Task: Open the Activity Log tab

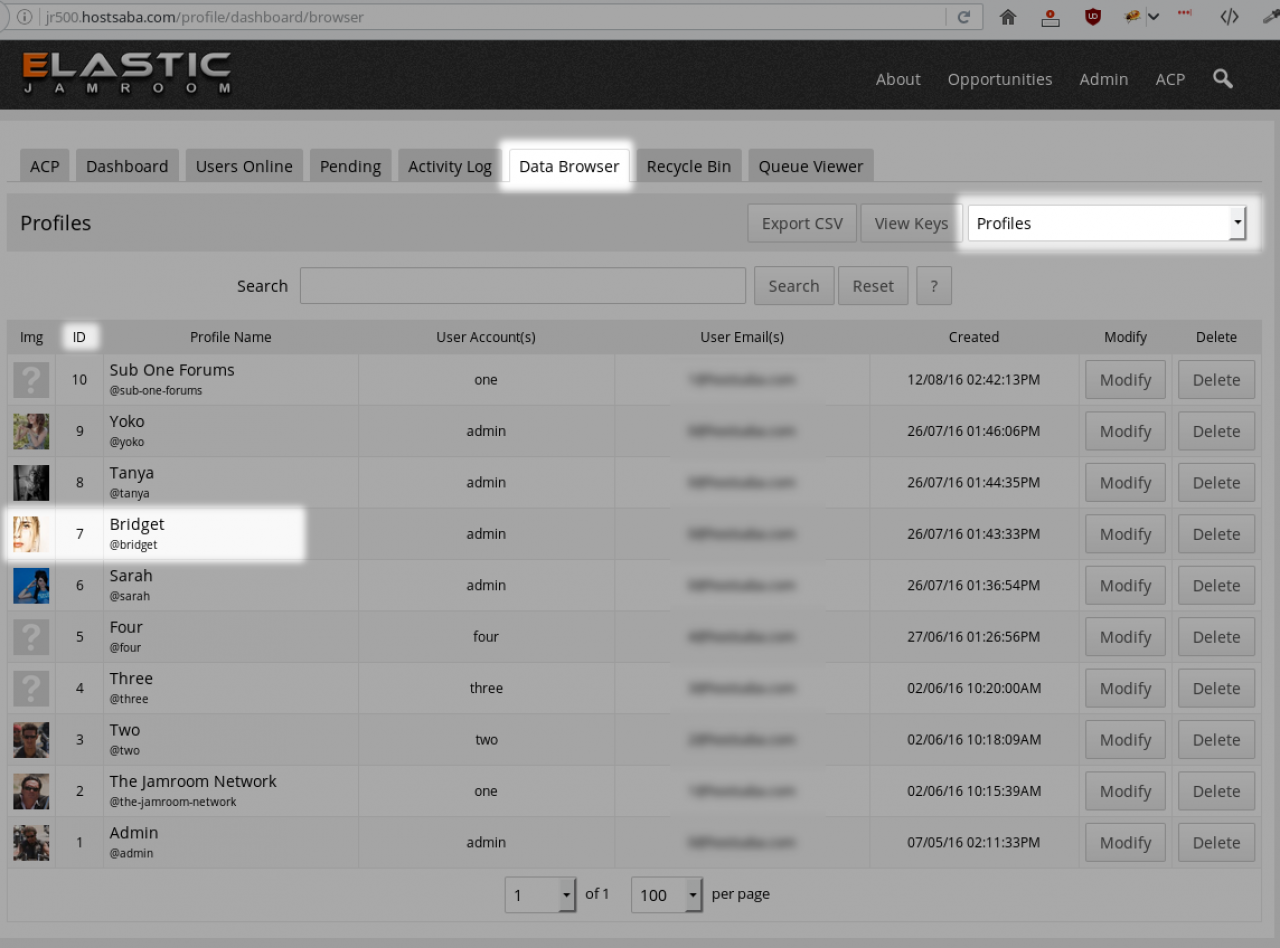Action: [449, 167]
